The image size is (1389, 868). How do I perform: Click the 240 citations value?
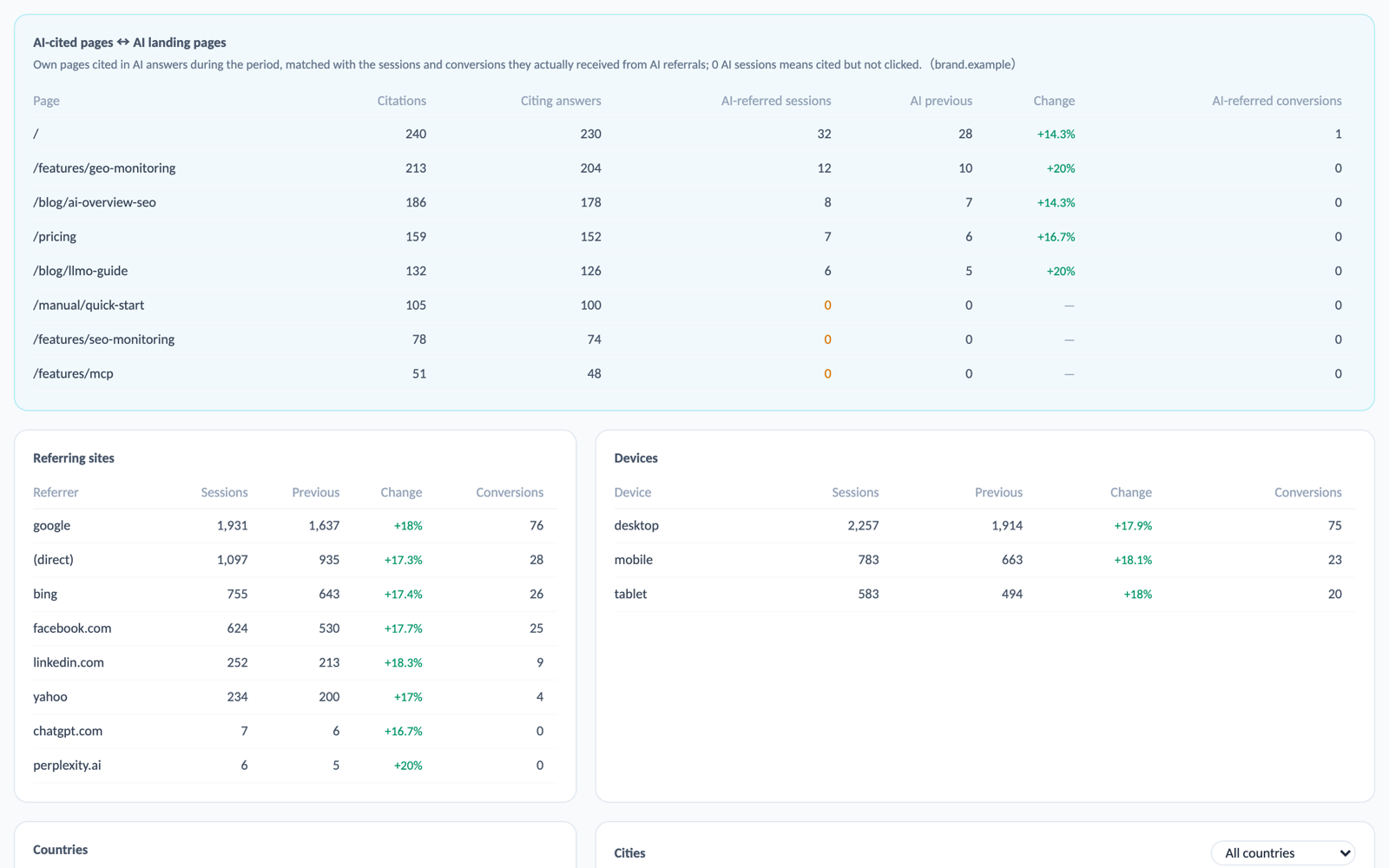(416, 135)
